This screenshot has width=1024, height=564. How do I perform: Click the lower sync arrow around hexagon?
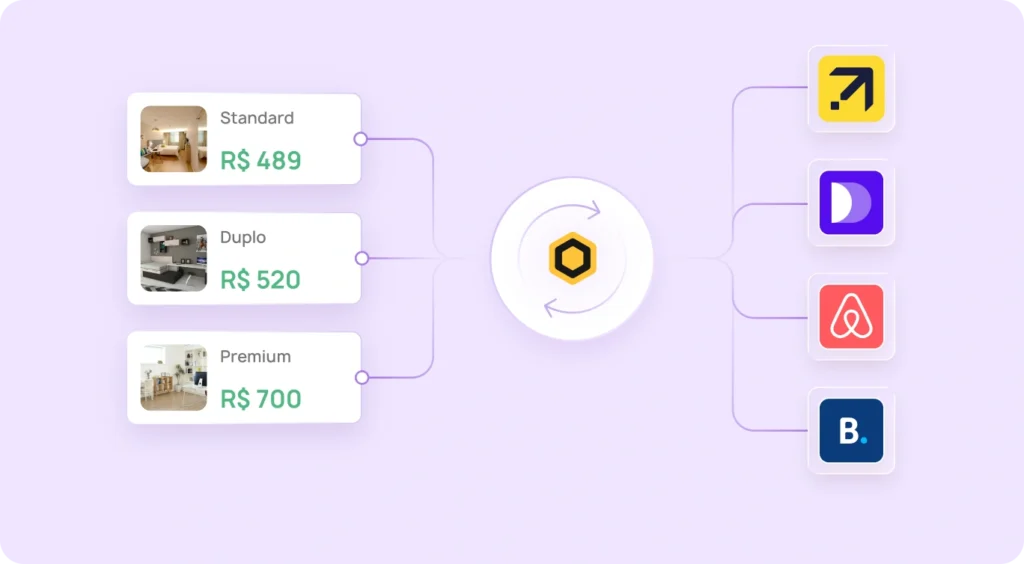point(568,309)
